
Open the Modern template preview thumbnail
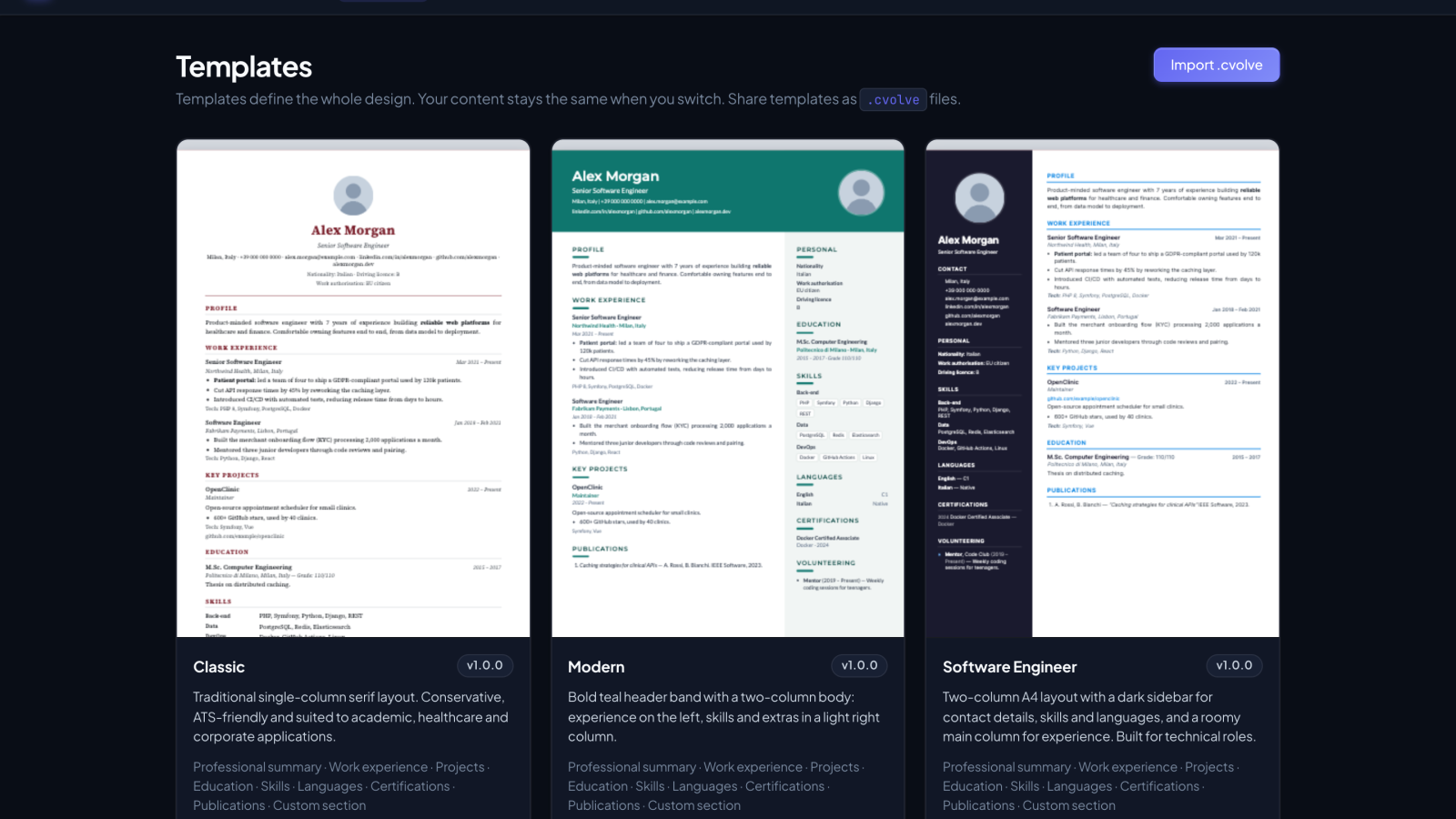tap(728, 389)
